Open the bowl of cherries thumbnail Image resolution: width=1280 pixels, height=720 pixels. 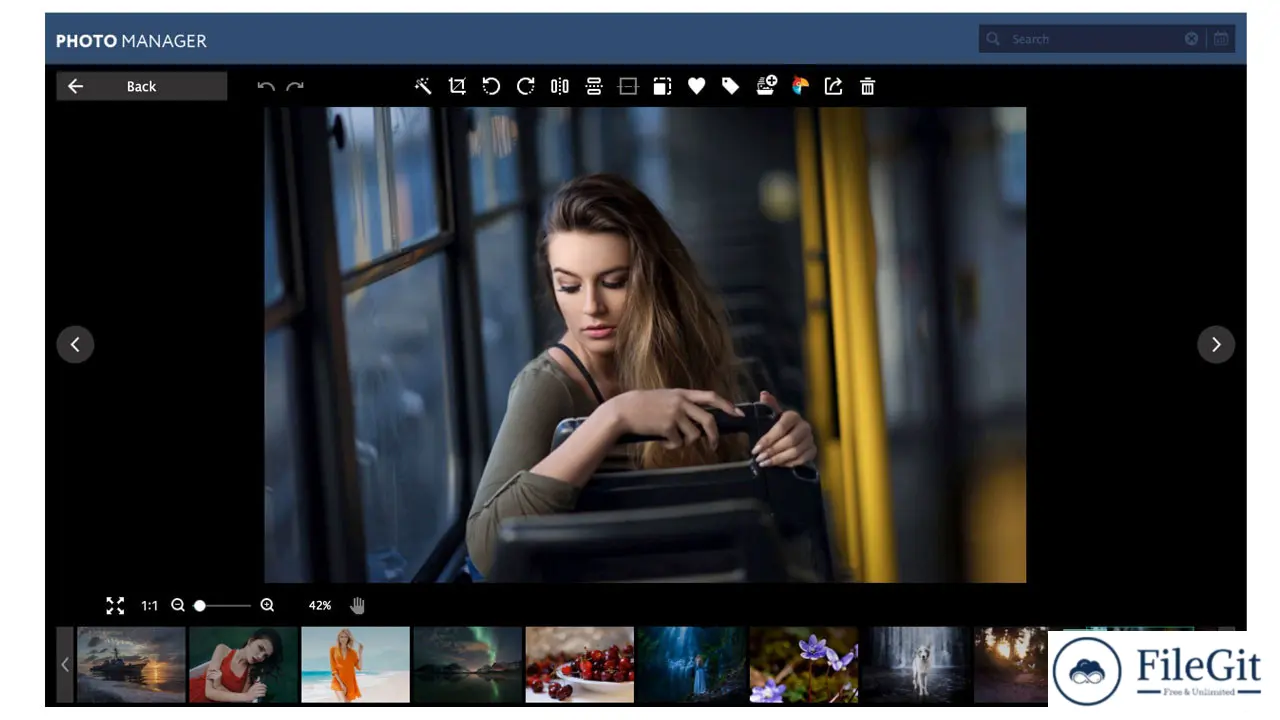tap(579, 664)
